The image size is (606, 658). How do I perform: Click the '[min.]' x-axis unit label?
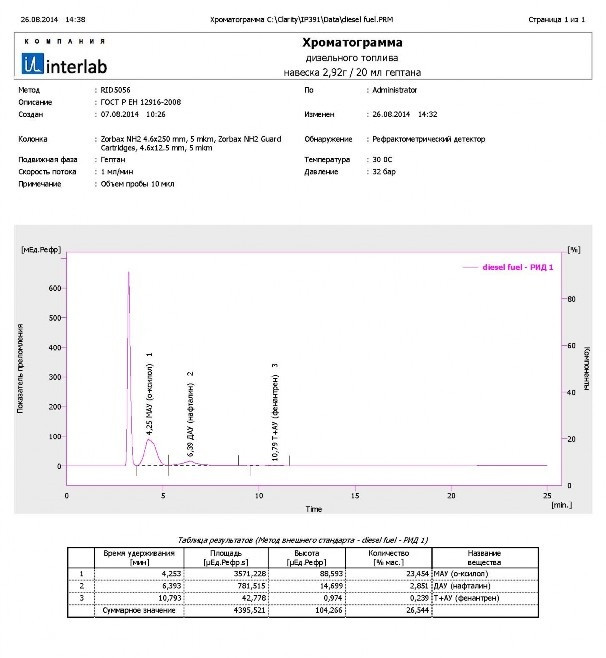[x=562, y=505]
